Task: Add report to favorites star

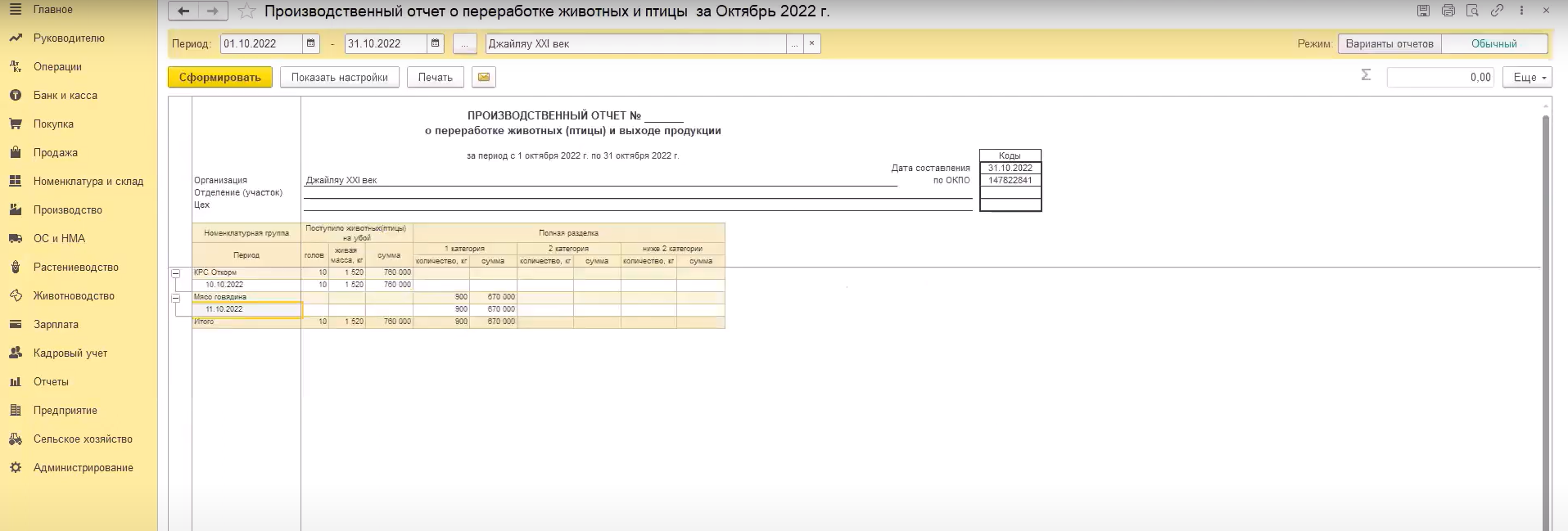Action: click(x=246, y=11)
